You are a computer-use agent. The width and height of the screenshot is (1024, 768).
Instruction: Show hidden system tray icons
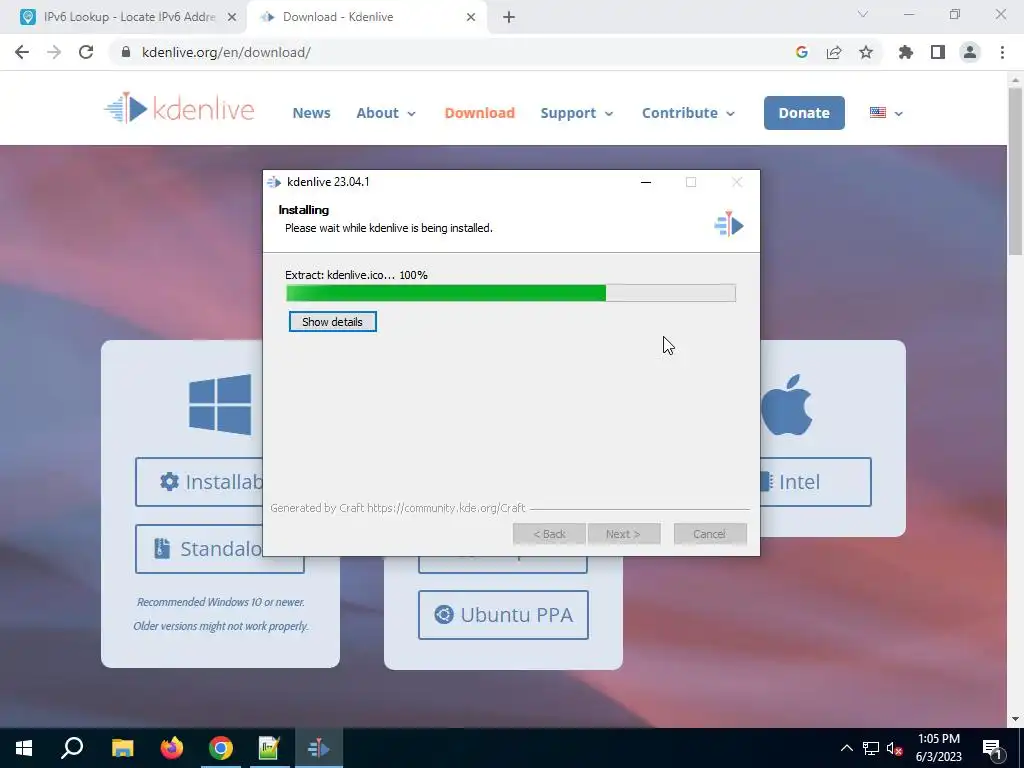coord(846,748)
